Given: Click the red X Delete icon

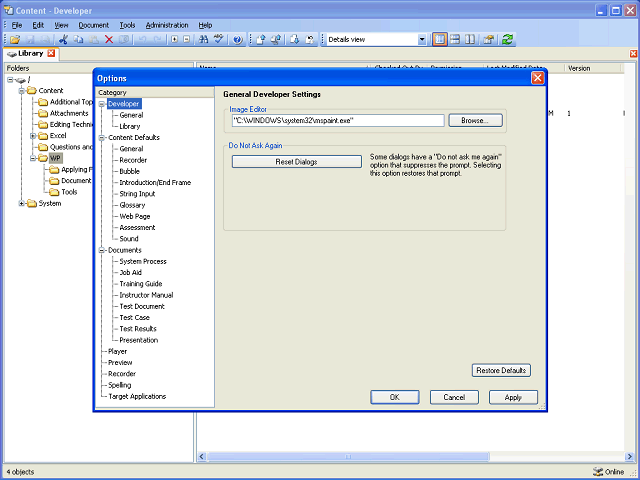Looking at the screenshot, I should [x=109, y=40].
